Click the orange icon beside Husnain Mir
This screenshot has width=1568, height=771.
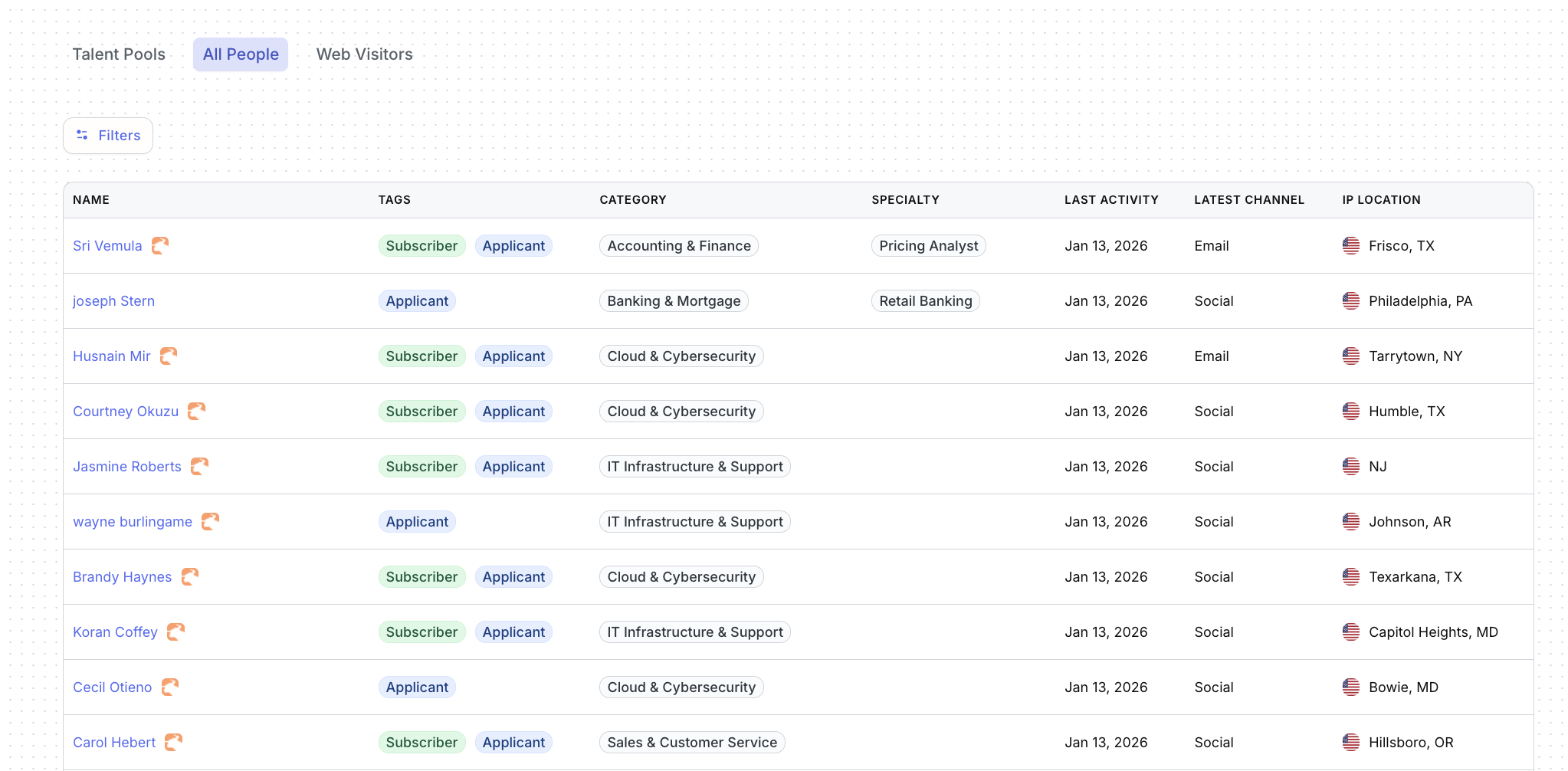(168, 356)
